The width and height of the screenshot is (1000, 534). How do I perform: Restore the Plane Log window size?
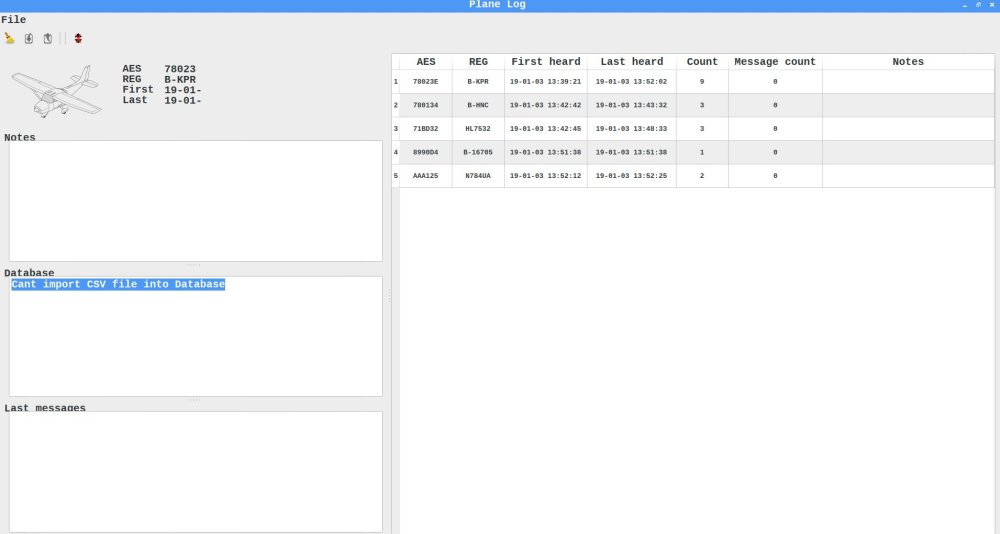[978, 4]
